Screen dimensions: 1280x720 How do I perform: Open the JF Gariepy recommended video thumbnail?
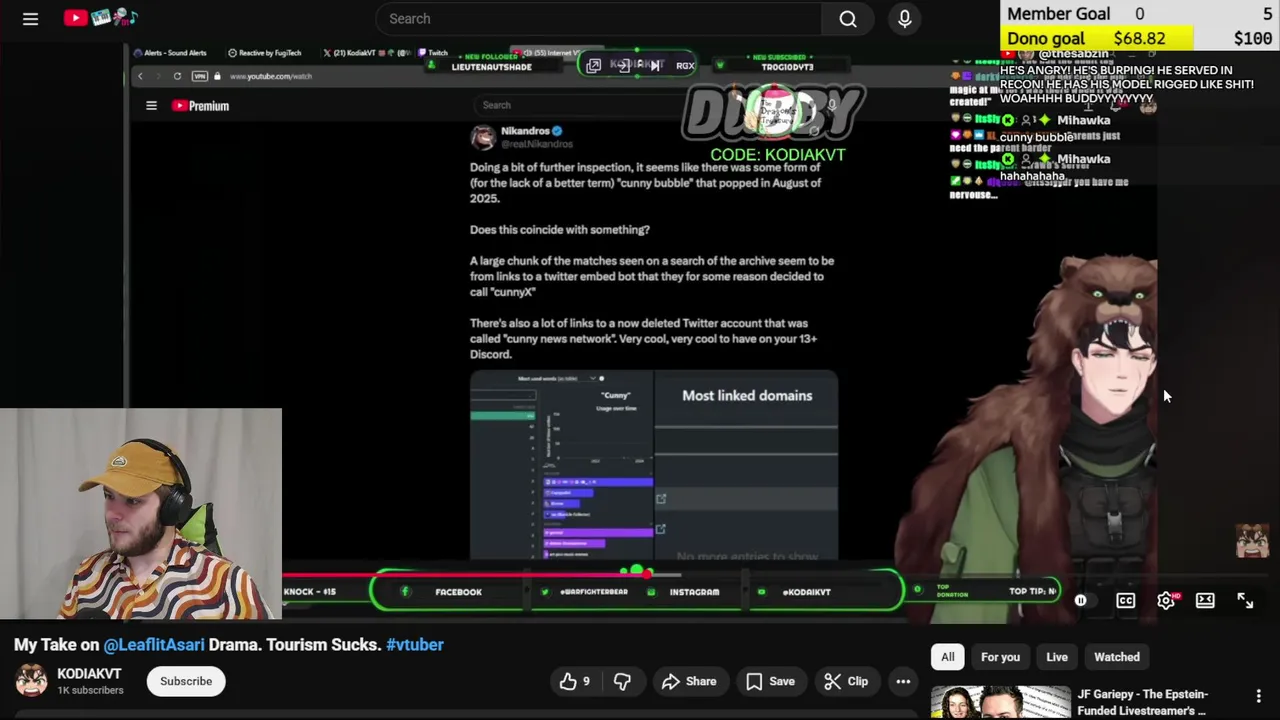pyautogui.click(x=1000, y=703)
